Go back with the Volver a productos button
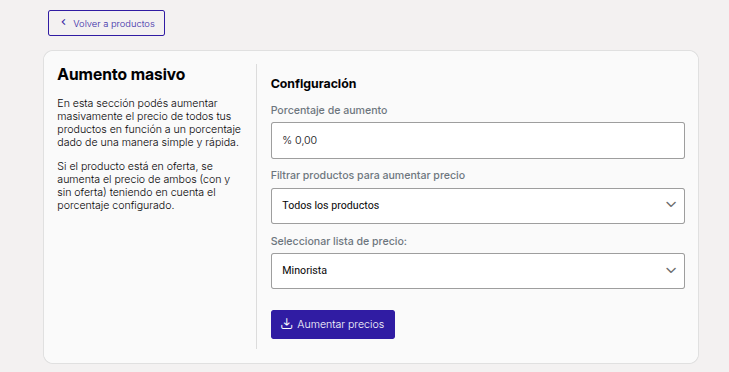This screenshot has height=372, width=729. pyautogui.click(x=106, y=23)
